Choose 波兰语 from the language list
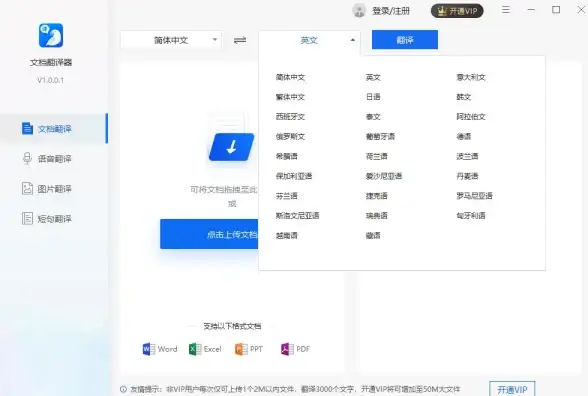The image size is (588, 396). coord(467,156)
